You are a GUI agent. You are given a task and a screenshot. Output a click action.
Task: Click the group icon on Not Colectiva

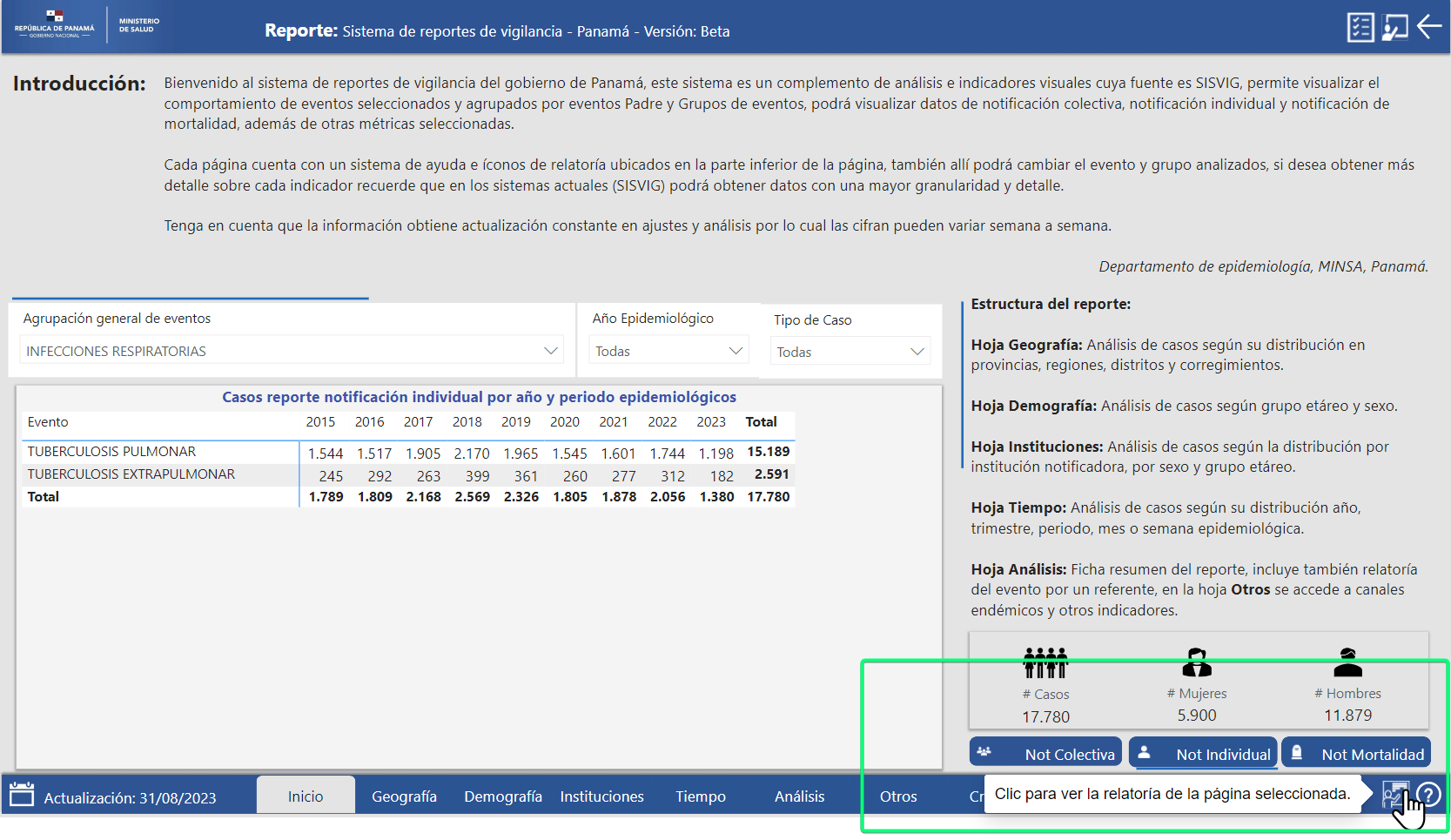(x=984, y=752)
